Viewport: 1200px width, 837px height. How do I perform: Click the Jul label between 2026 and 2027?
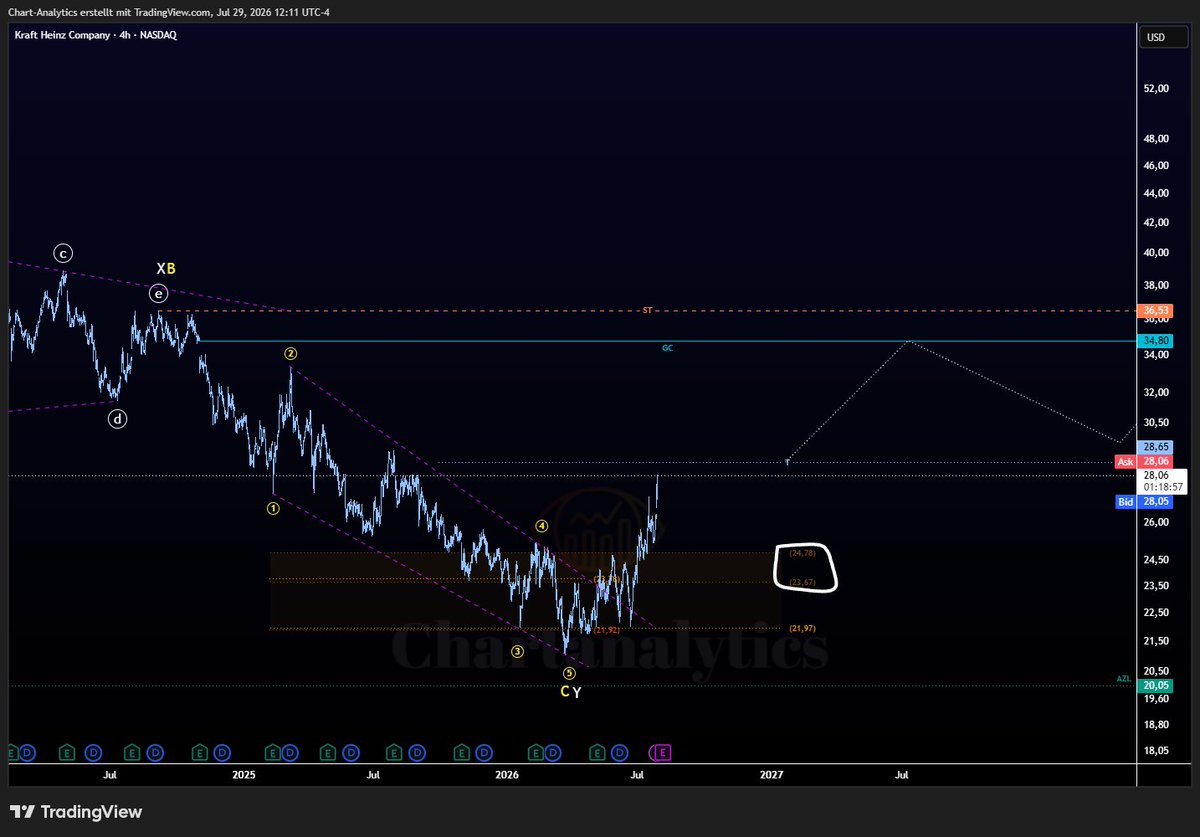(x=637, y=774)
